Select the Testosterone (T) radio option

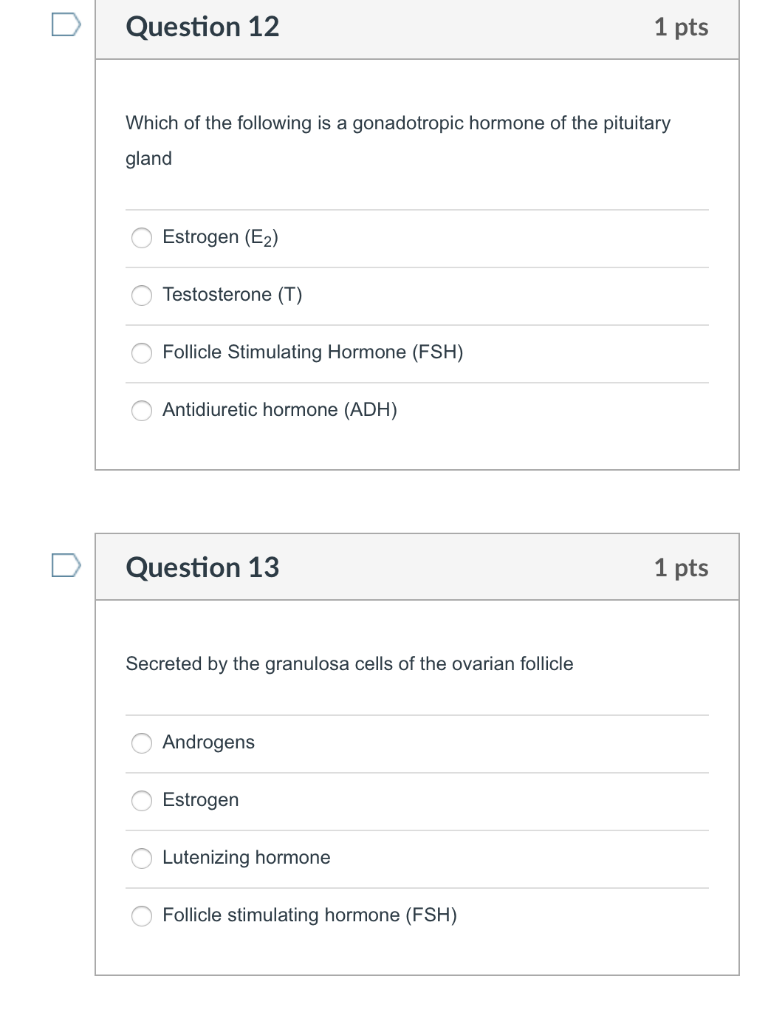pos(142,295)
